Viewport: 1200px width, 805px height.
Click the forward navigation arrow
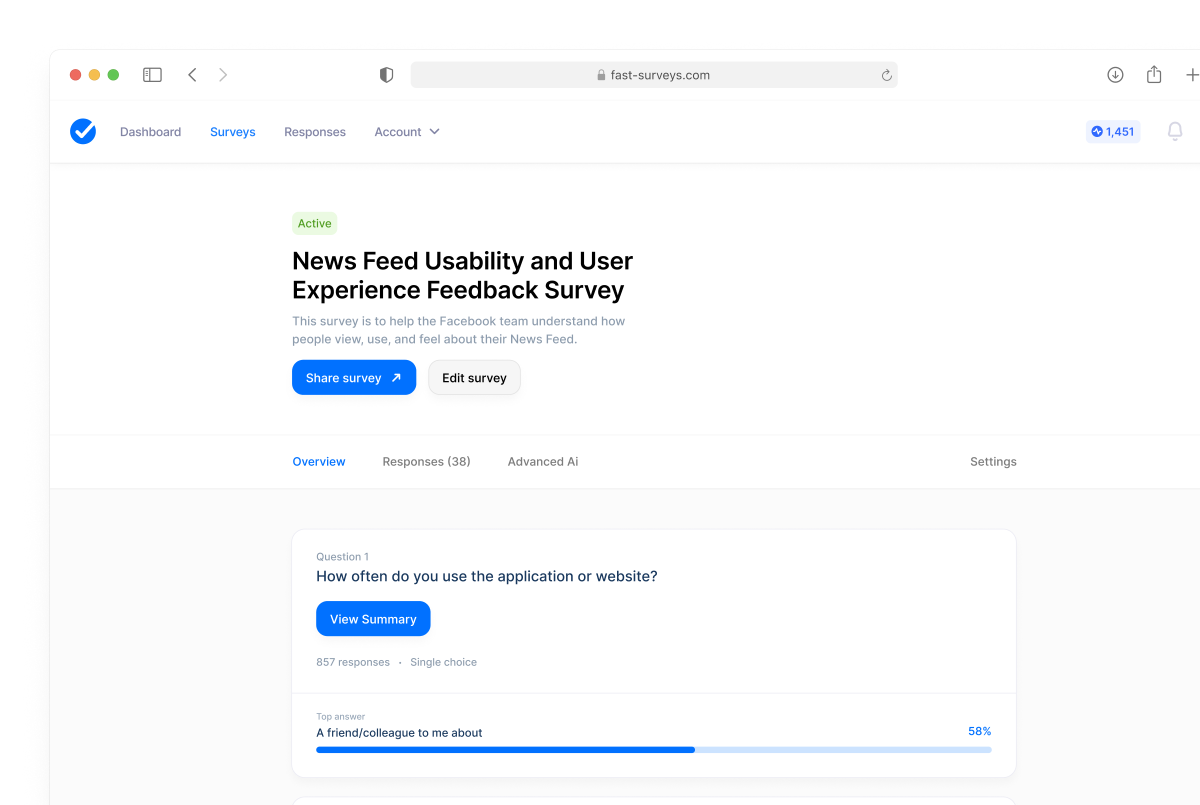point(222,74)
